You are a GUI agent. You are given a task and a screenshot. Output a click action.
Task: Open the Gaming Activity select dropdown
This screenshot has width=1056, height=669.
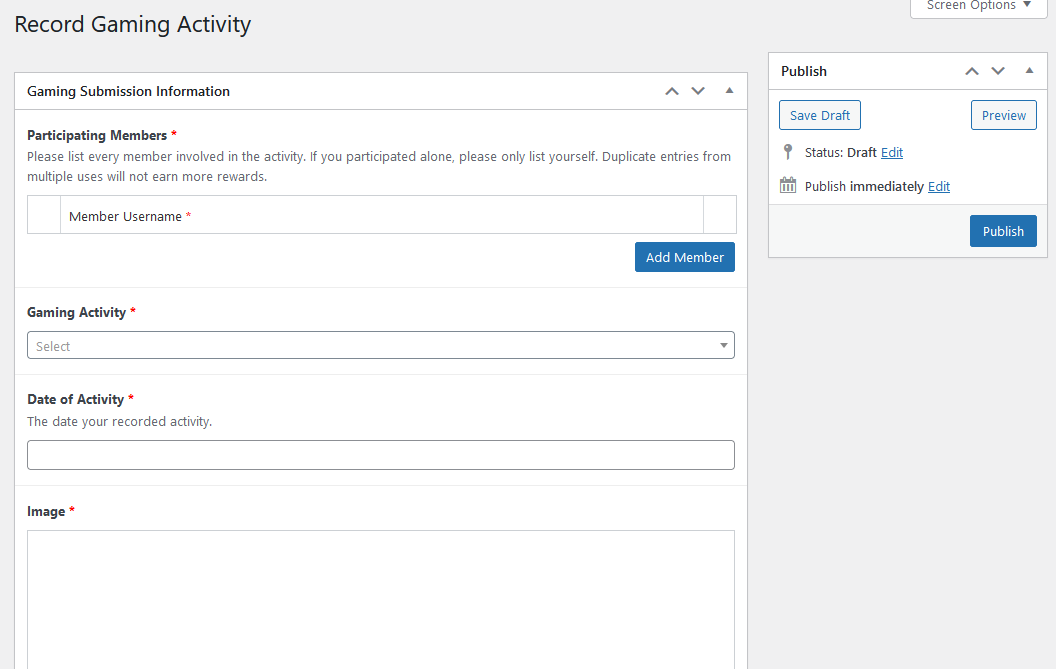(380, 346)
